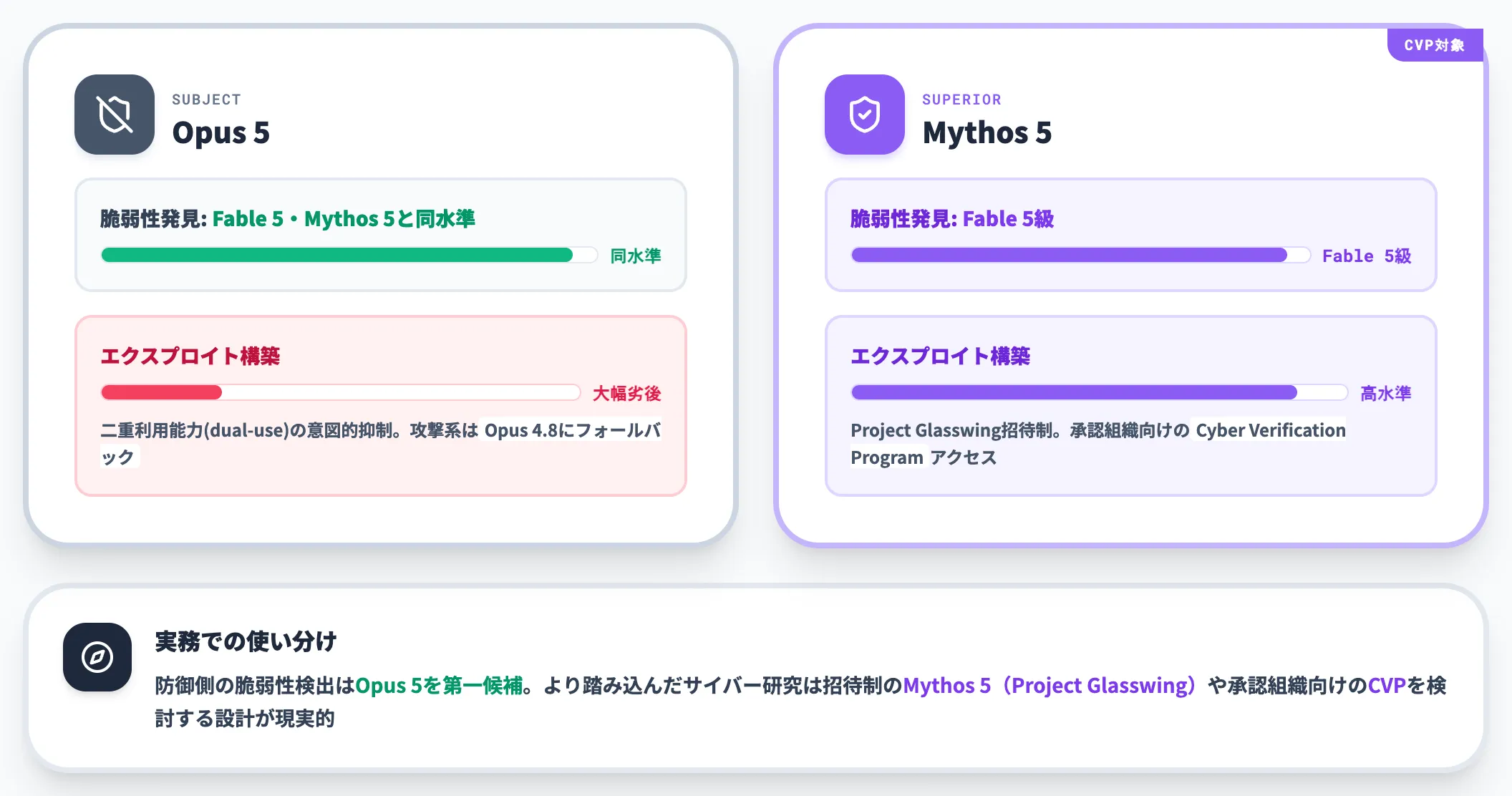Click 脆弱性発見: Fable 5・Mythos 5と同水準 title
Screen dimensions: 1512x796
pos(288,218)
